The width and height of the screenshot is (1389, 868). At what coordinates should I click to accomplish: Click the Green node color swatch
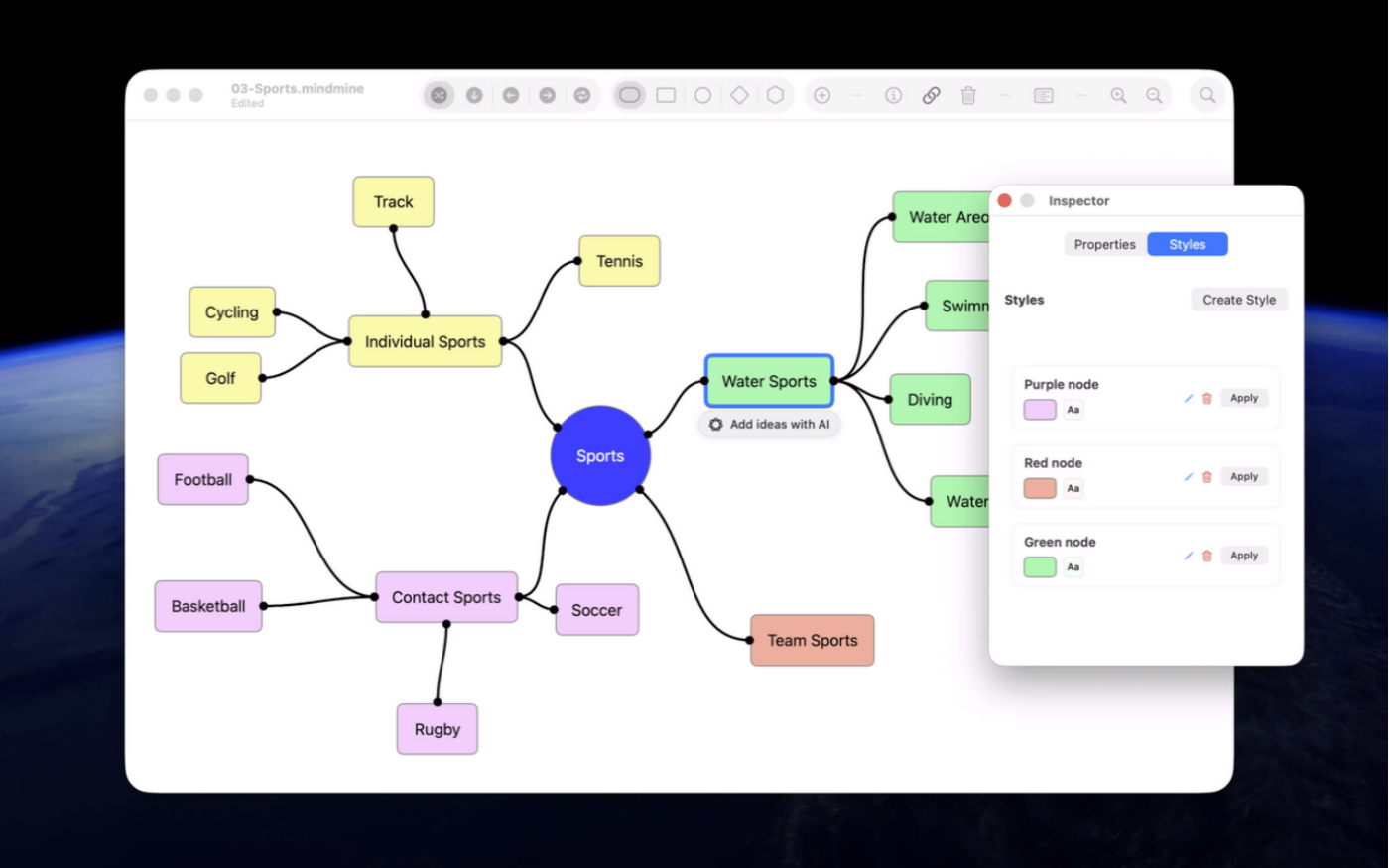[x=1040, y=567]
